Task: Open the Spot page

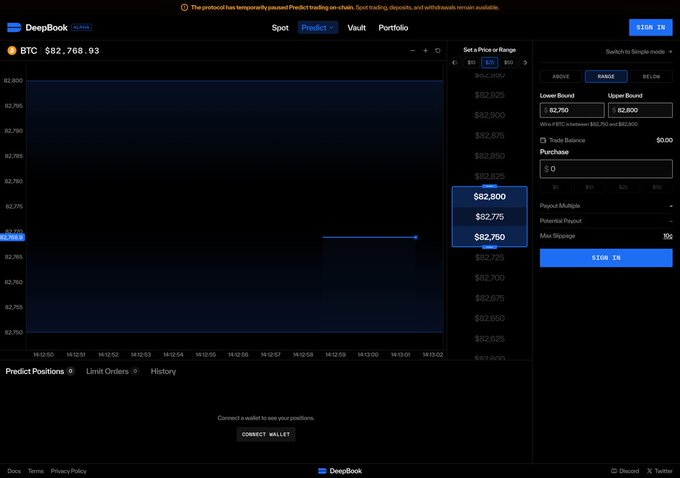Action: click(280, 28)
